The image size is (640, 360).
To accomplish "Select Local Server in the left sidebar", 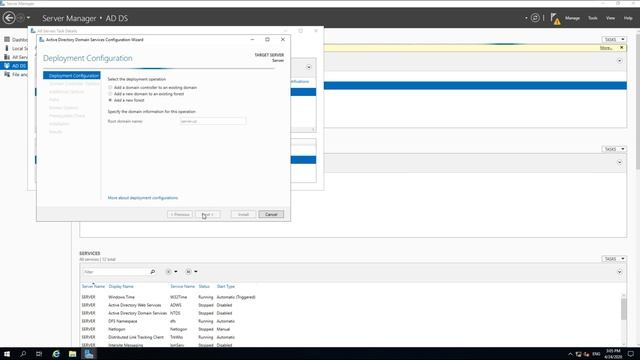I will [x=16, y=48].
